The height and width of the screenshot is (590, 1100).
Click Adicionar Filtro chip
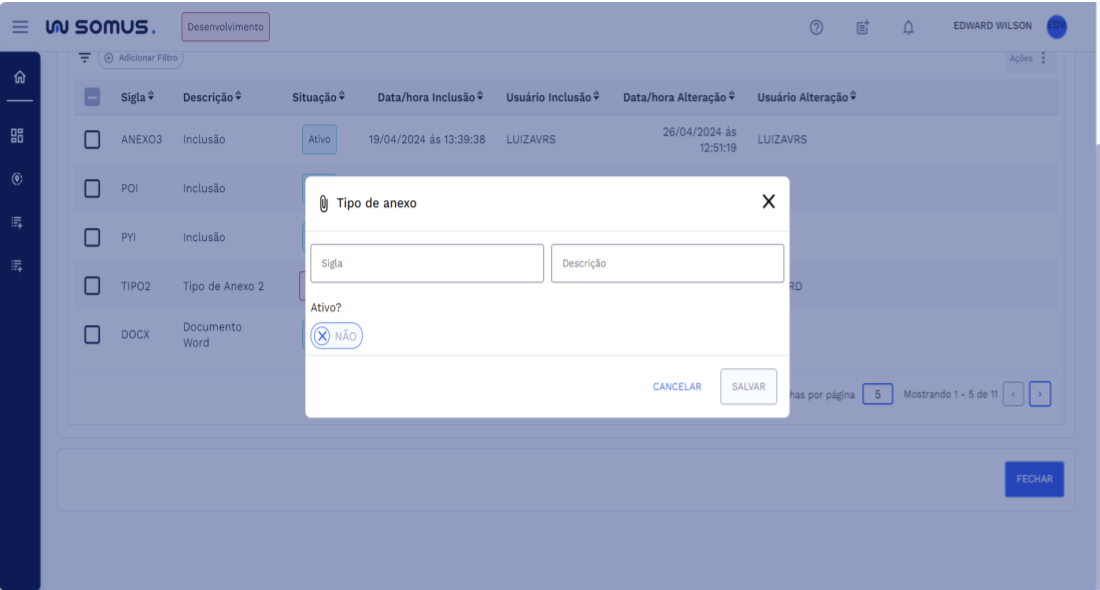(141, 58)
